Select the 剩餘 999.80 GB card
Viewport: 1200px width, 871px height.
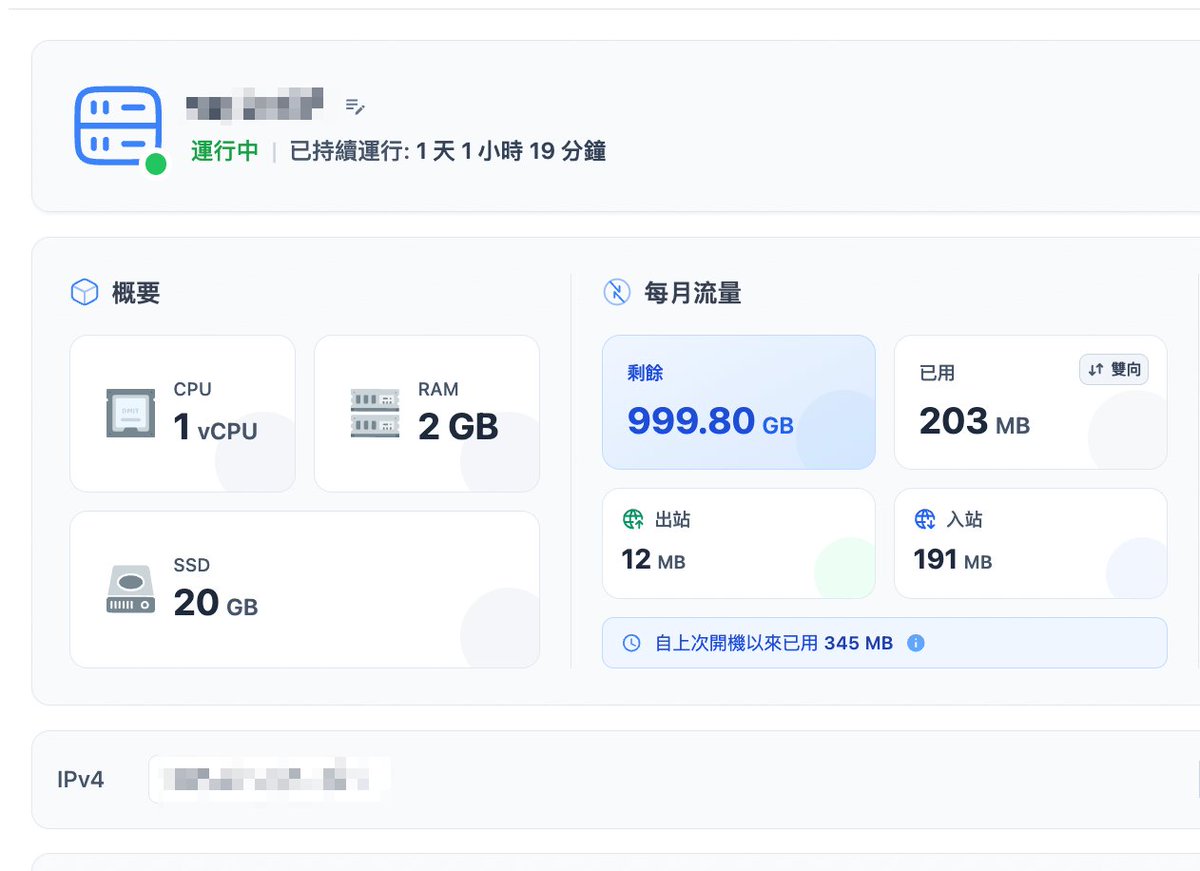(x=739, y=402)
